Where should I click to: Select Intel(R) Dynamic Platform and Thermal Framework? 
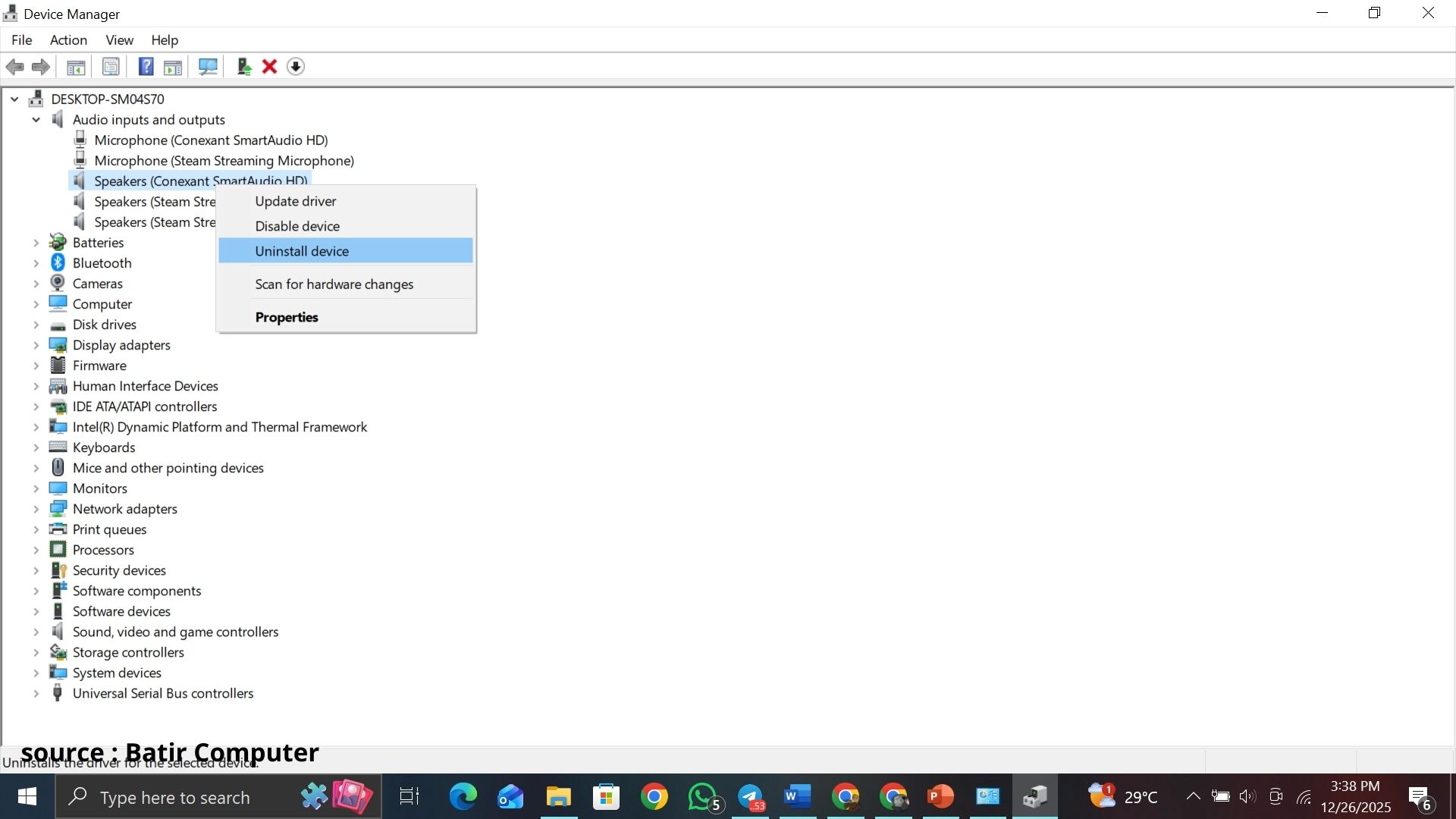pyautogui.click(x=219, y=426)
